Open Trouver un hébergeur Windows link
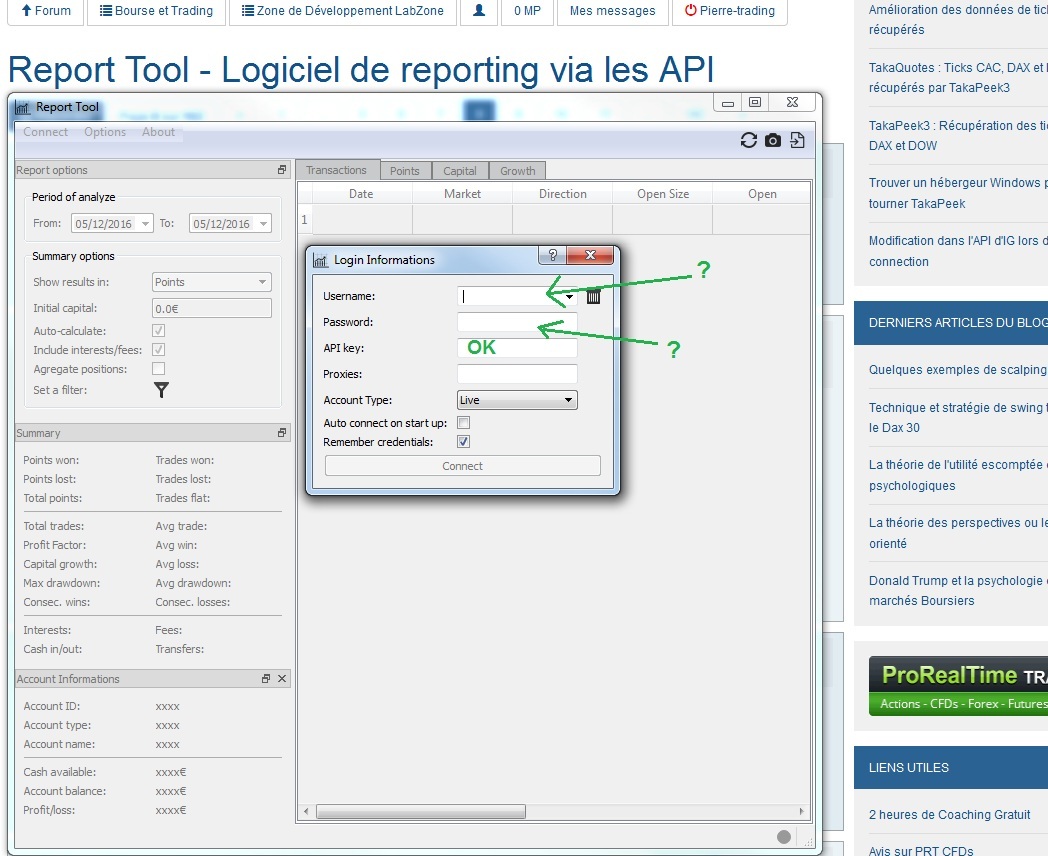This screenshot has width=1048, height=856. pos(958,193)
